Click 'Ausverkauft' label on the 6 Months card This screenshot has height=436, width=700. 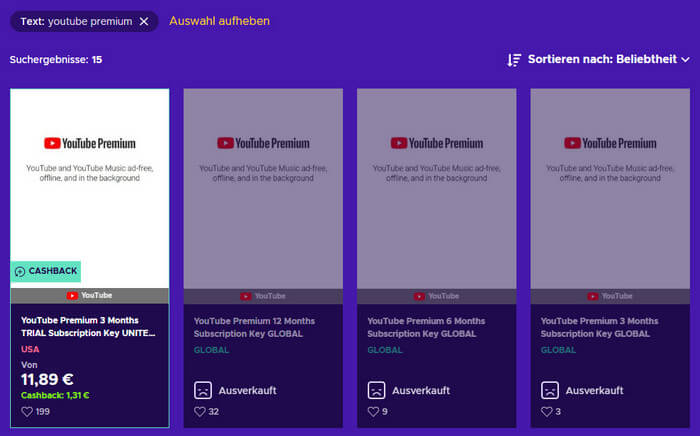pos(421,390)
